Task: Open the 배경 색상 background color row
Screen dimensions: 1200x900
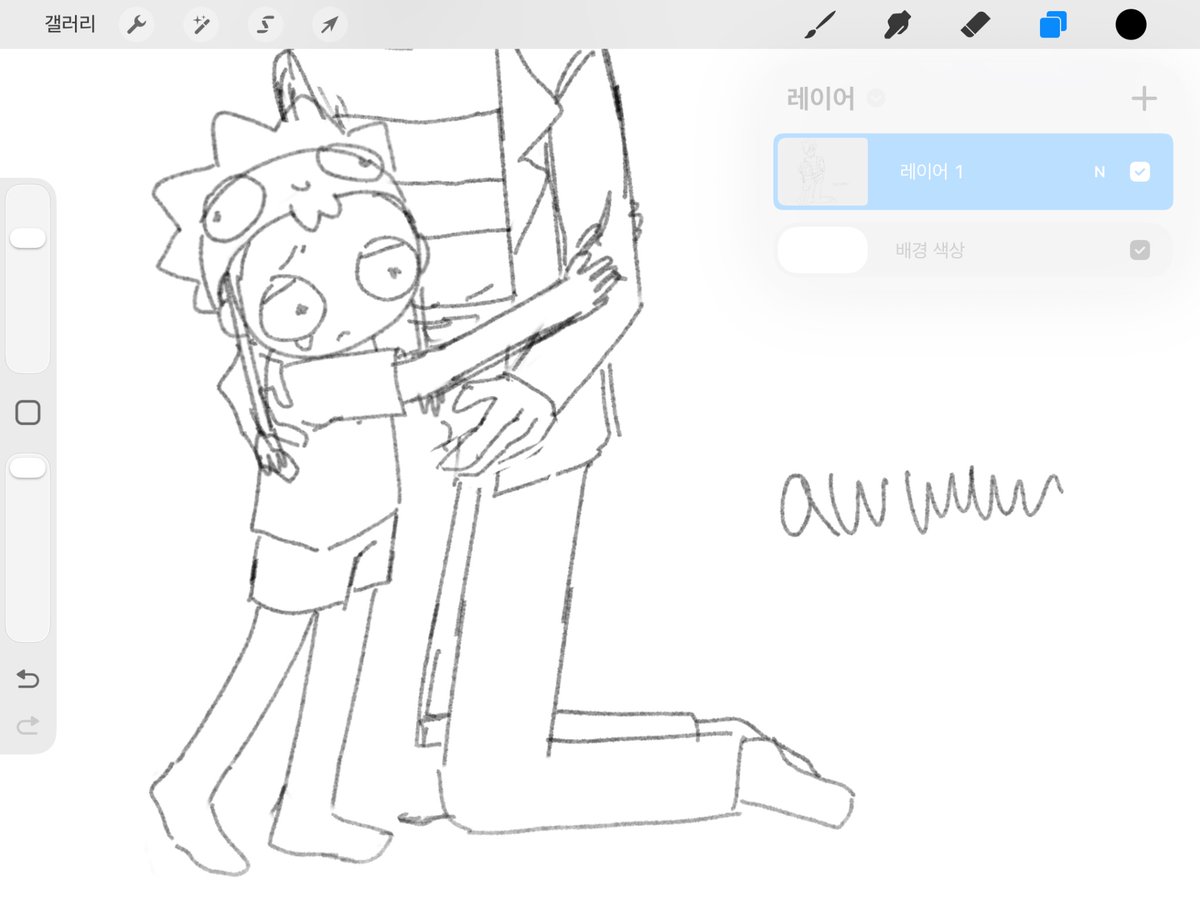Action: coord(973,250)
